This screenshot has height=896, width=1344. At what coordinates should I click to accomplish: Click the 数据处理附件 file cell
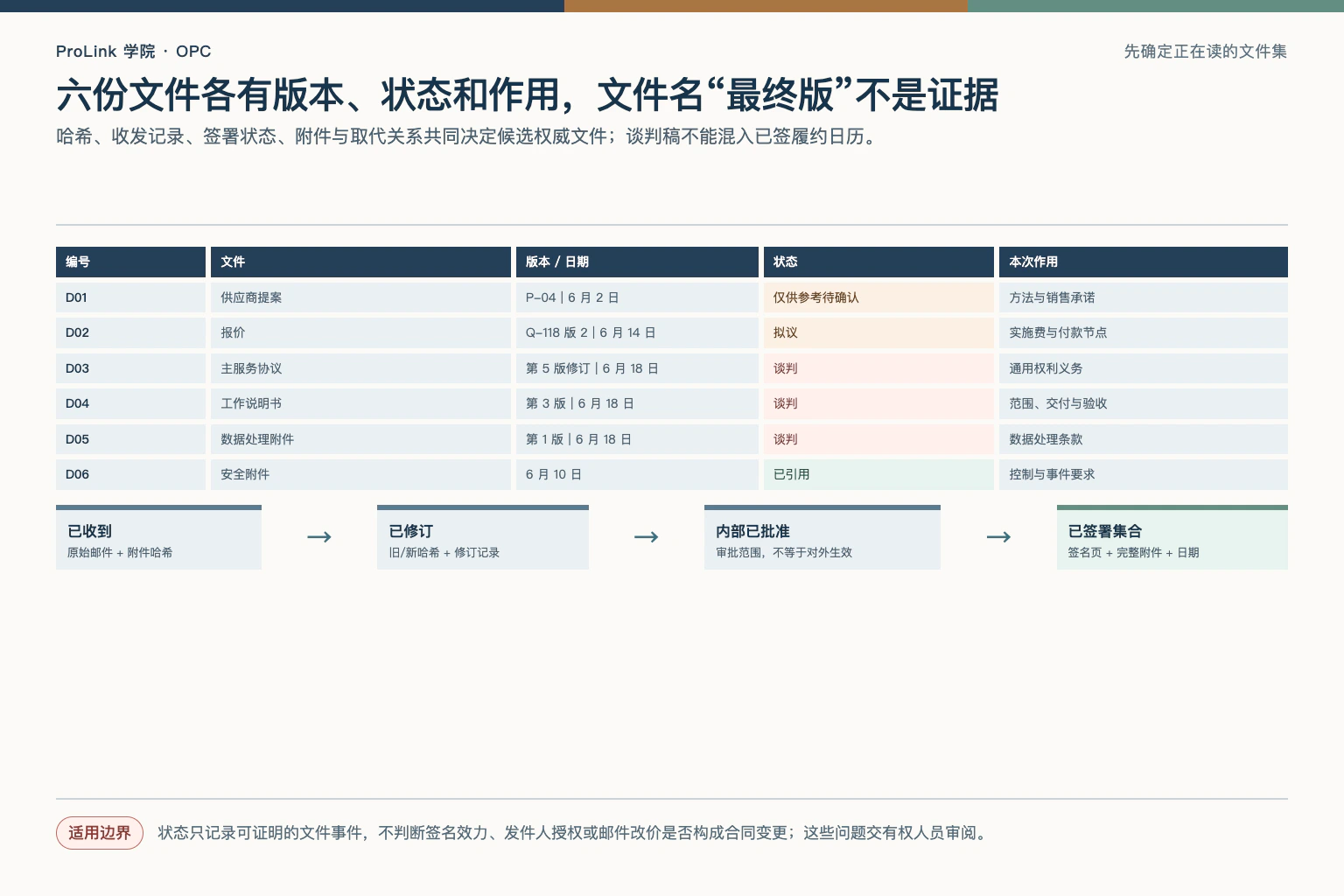click(360, 439)
